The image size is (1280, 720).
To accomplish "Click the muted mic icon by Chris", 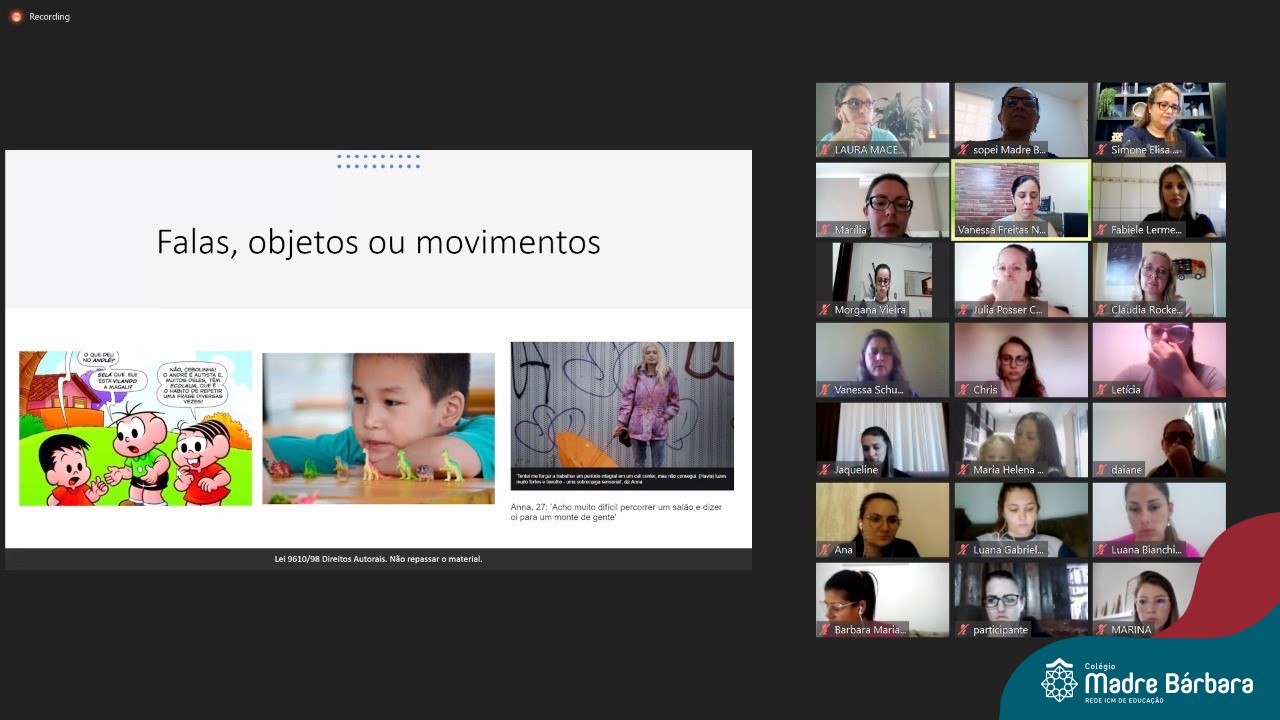I will tap(963, 390).
